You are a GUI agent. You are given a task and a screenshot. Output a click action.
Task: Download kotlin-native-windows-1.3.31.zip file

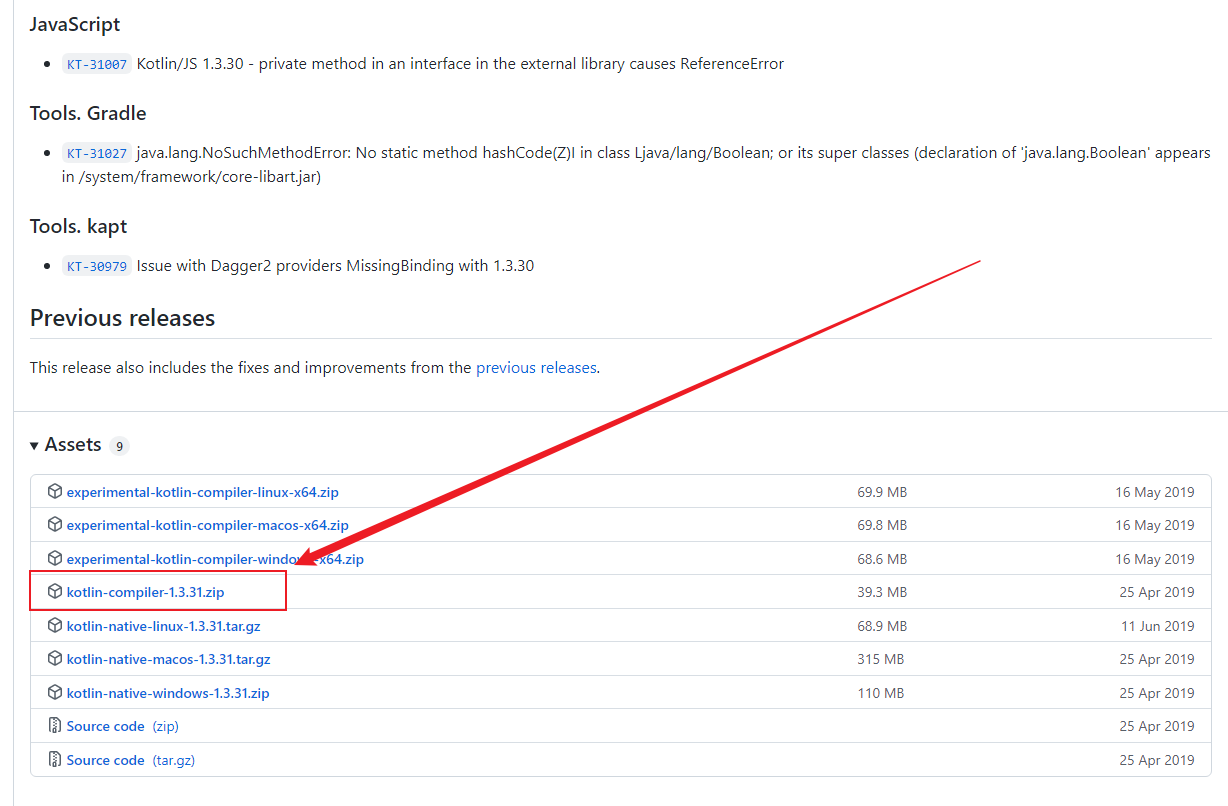pos(167,693)
